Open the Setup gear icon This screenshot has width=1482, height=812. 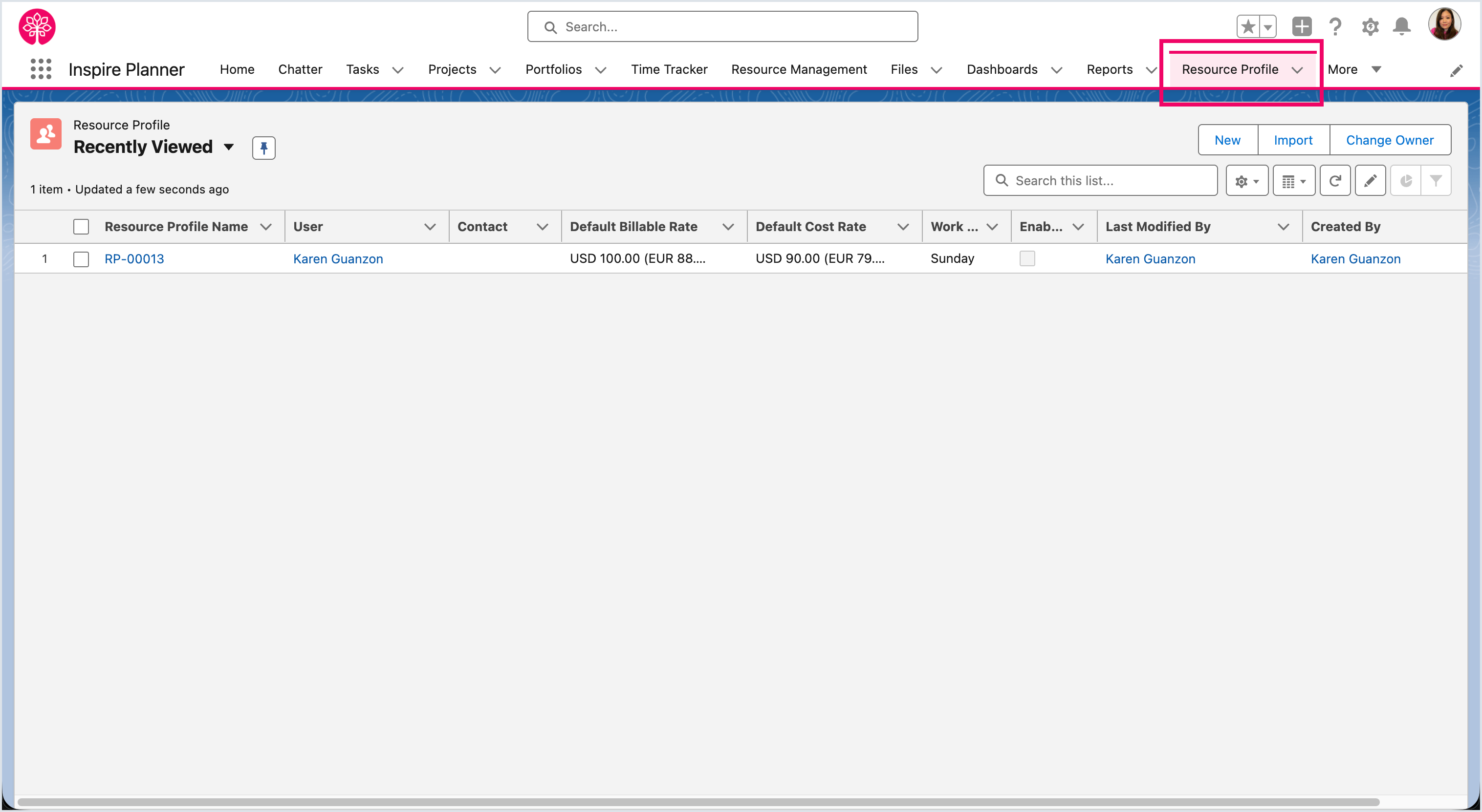(x=1370, y=26)
